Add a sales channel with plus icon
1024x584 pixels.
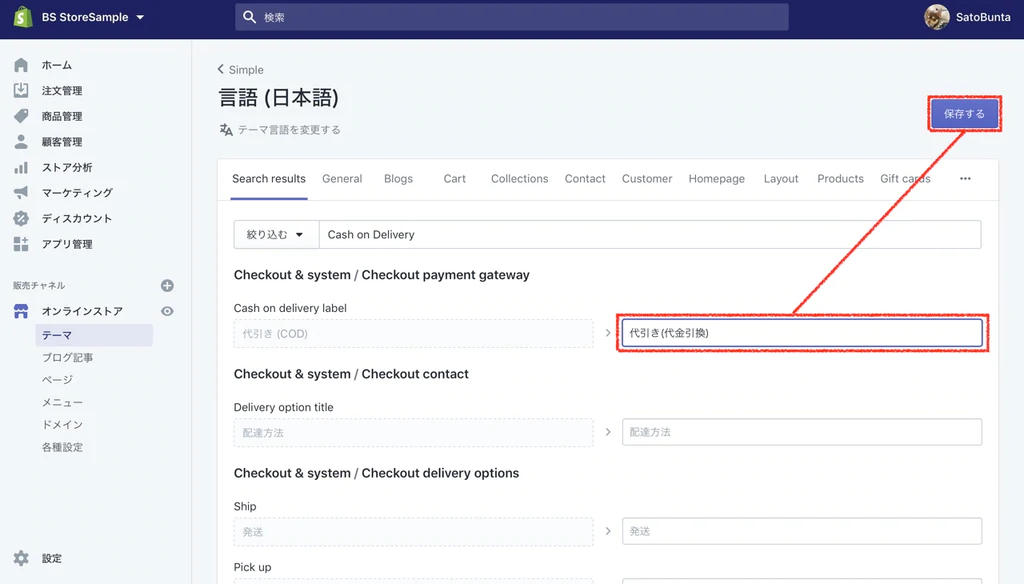[x=167, y=286]
